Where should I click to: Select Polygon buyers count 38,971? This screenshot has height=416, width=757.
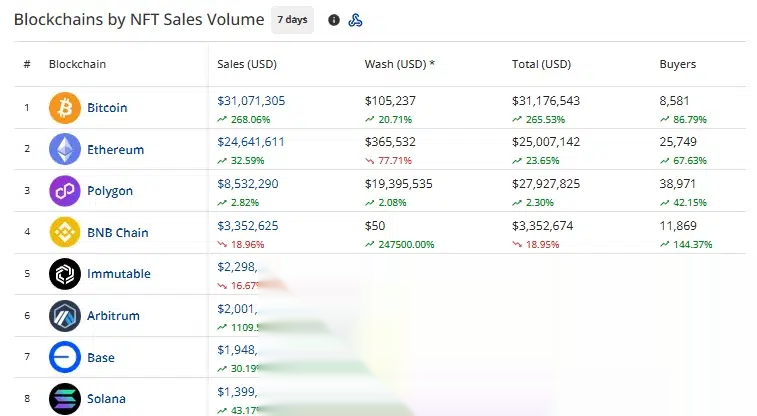click(x=677, y=184)
